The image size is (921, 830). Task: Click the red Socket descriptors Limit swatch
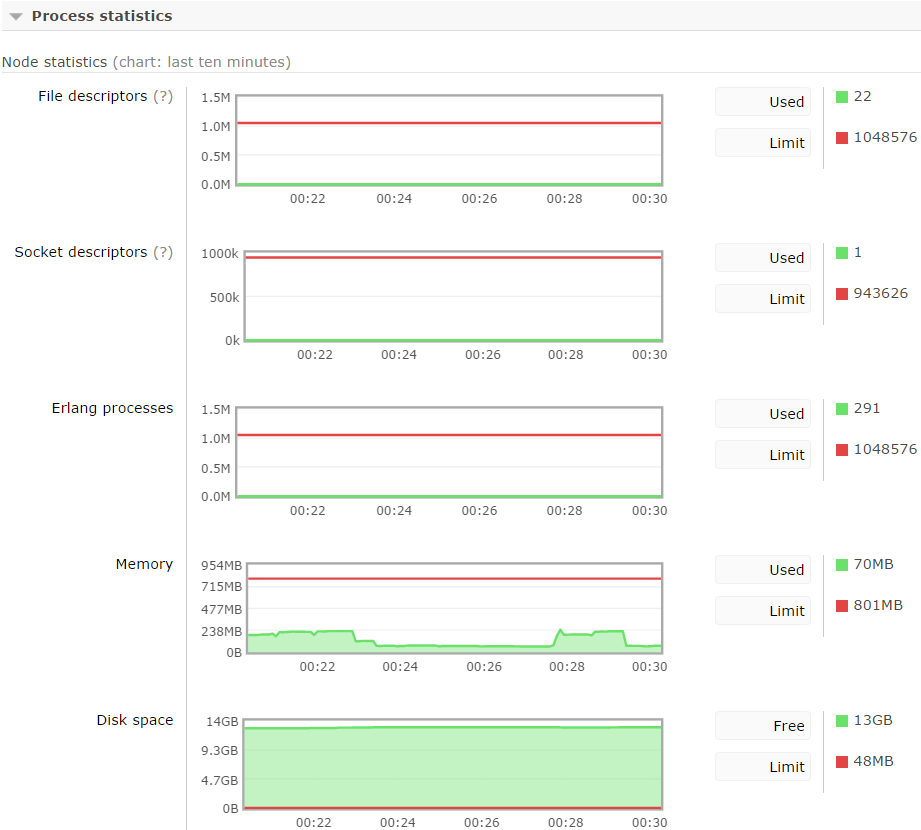click(x=842, y=294)
